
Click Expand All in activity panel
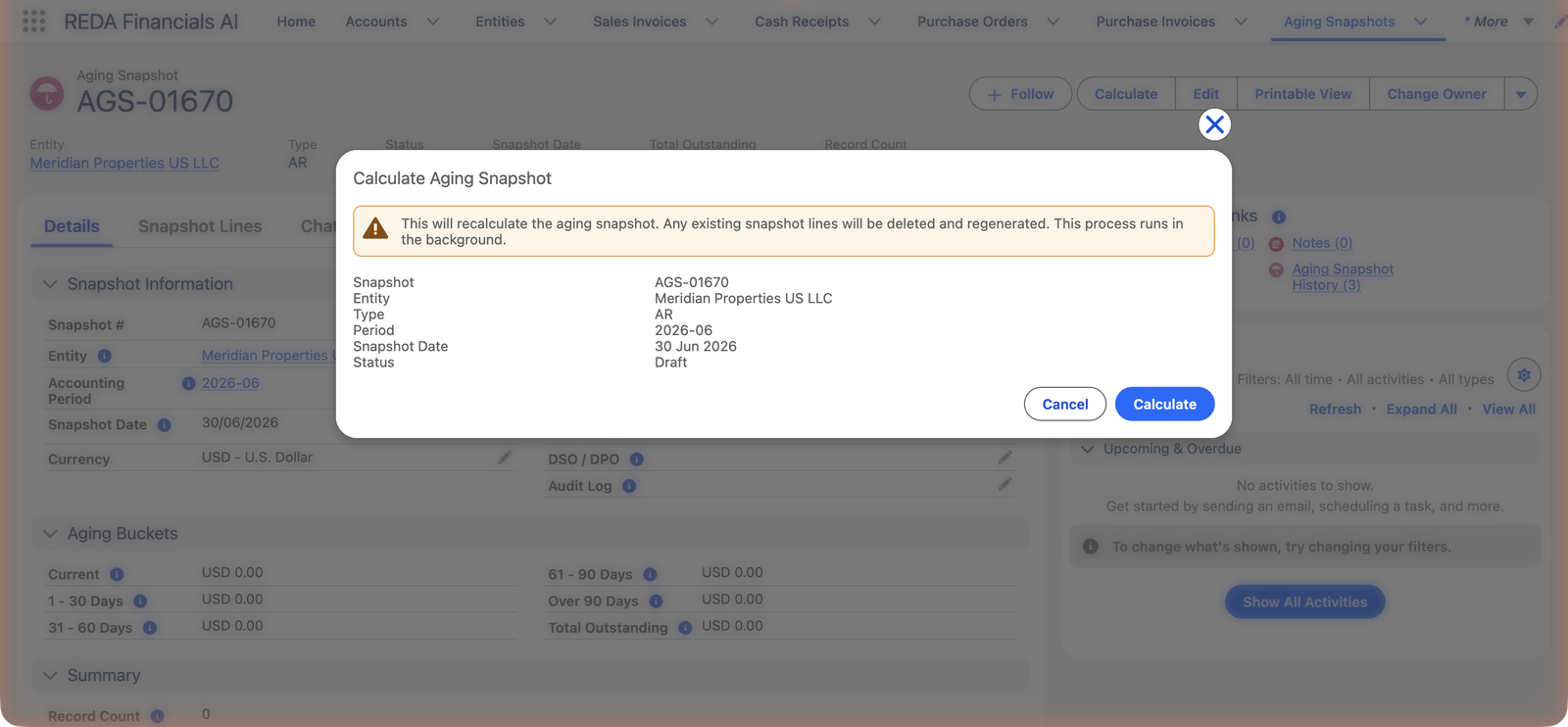1421,410
